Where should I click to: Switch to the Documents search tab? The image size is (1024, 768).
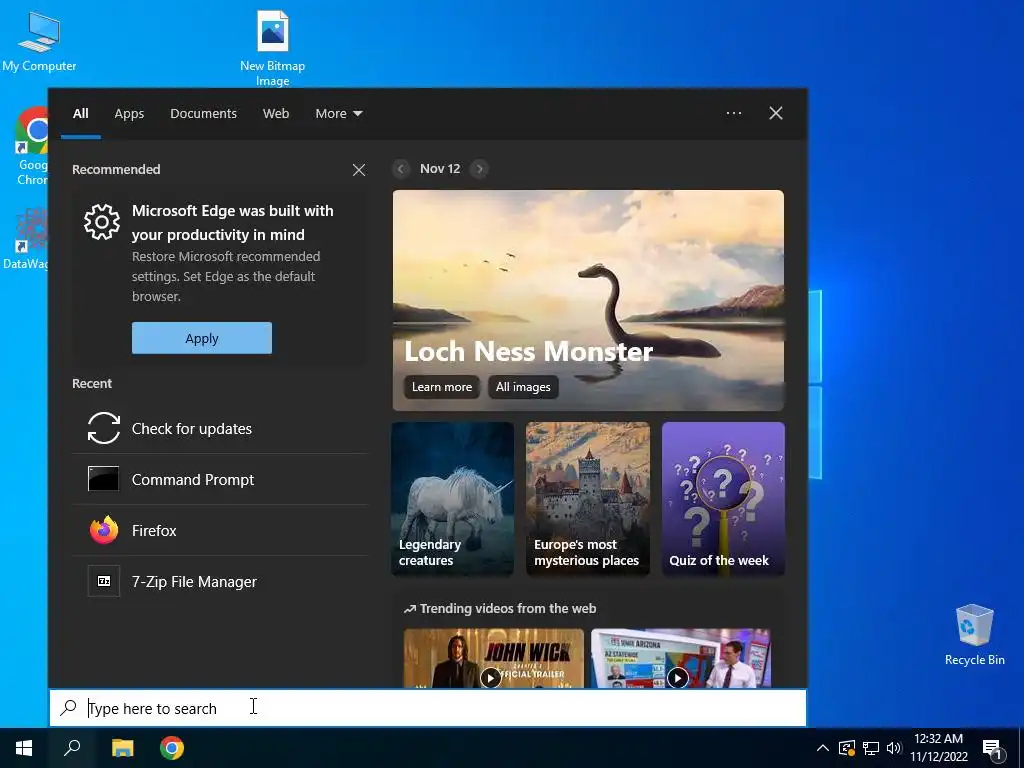[203, 114]
